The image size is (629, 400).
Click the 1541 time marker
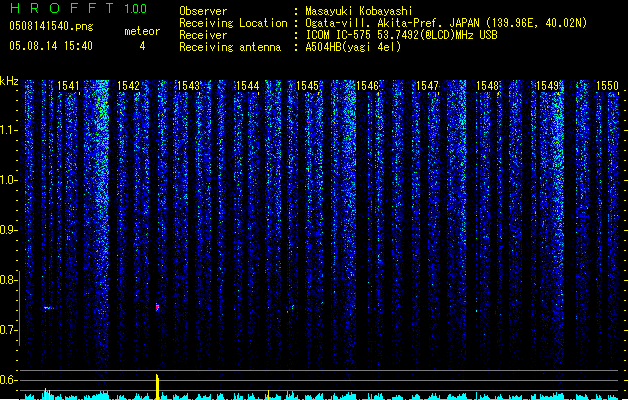(x=68, y=86)
